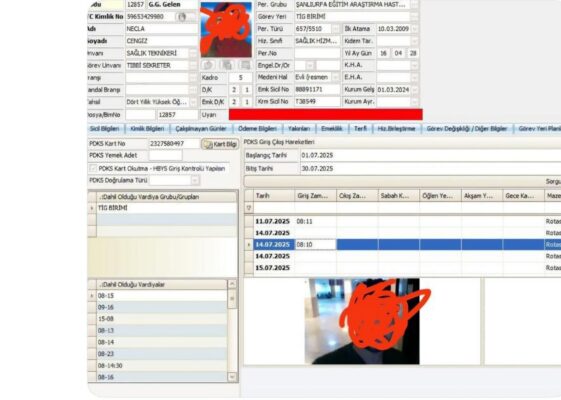
Task: Click the Kart Bilgi button
Action: point(220,144)
